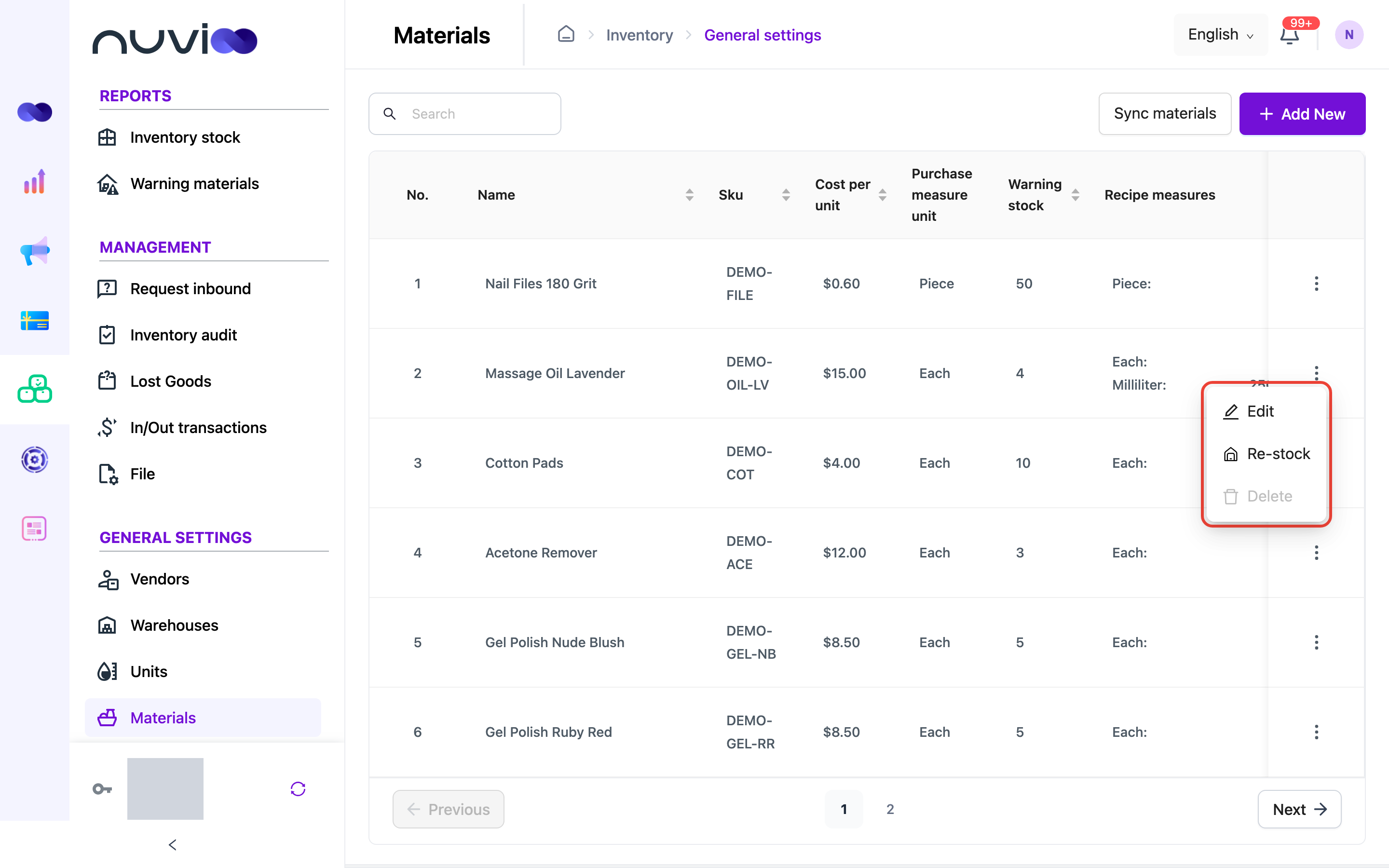Image resolution: width=1389 pixels, height=868 pixels.
Task: Choose Re-stock in the context menu
Action: pyautogui.click(x=1266, y=453)
